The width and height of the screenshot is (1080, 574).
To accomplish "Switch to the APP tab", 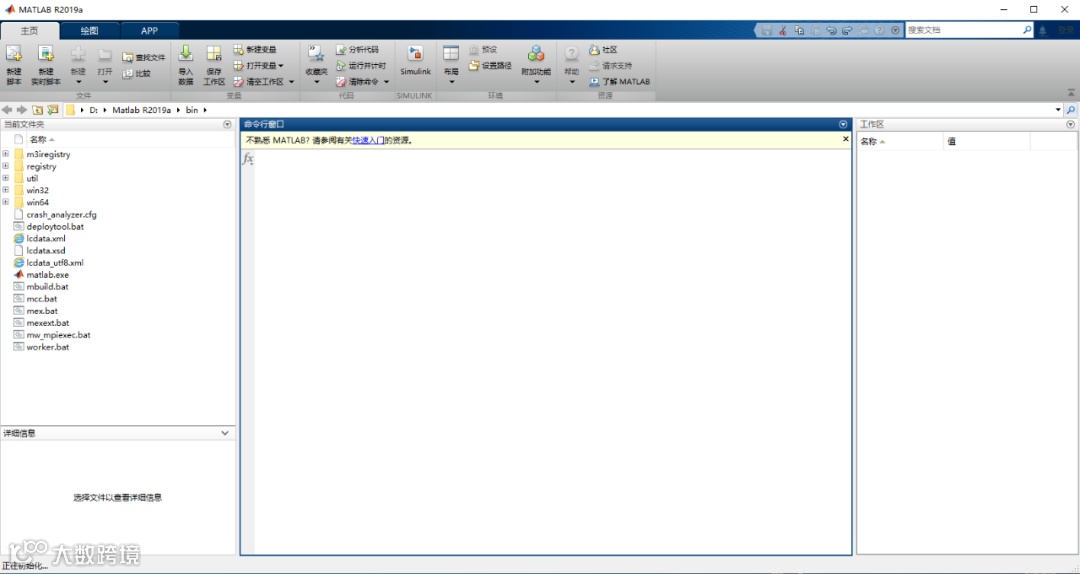I will (x=149, y=31).
